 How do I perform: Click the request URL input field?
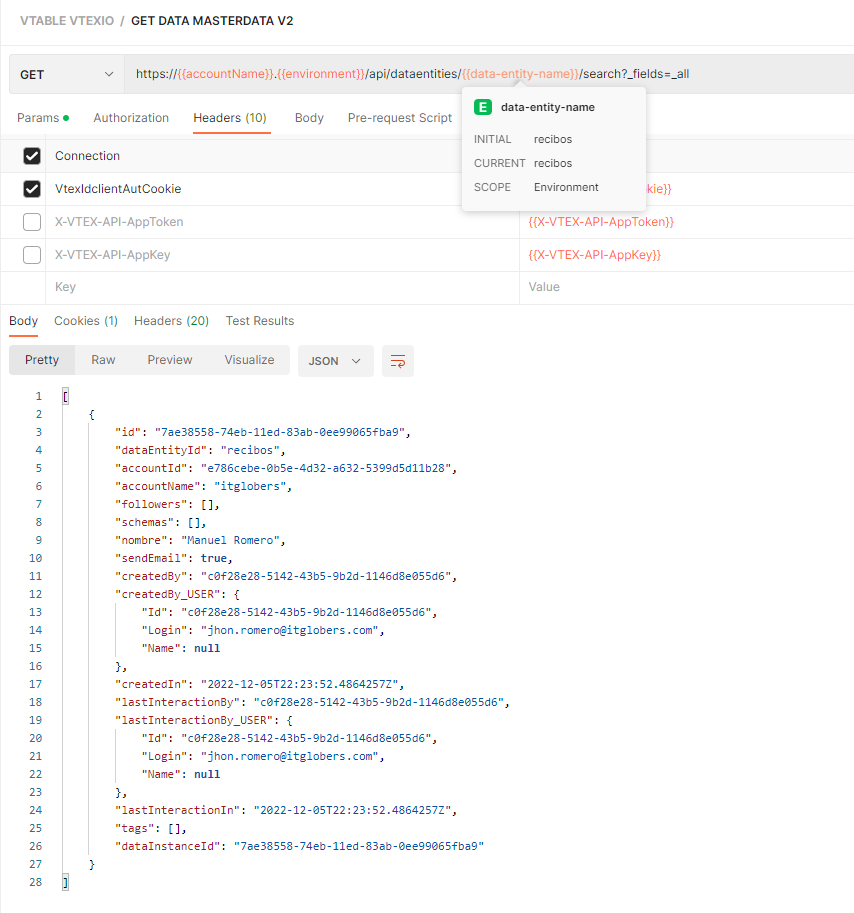point(489,75)
